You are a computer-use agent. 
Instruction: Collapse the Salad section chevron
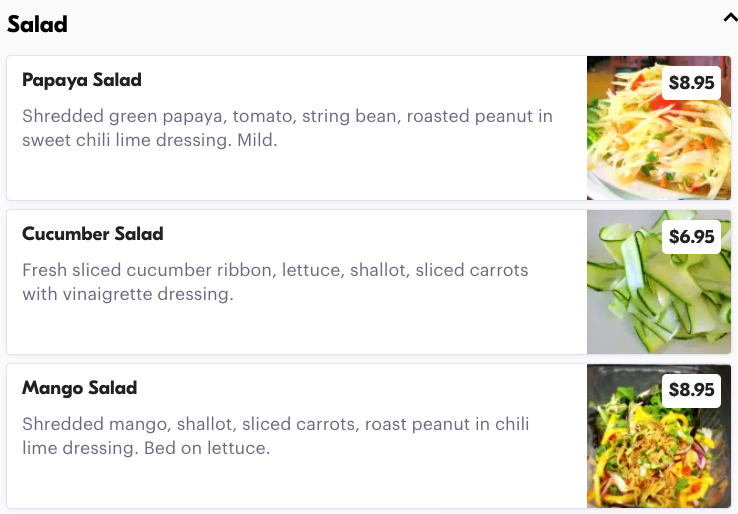pos(729,17)
